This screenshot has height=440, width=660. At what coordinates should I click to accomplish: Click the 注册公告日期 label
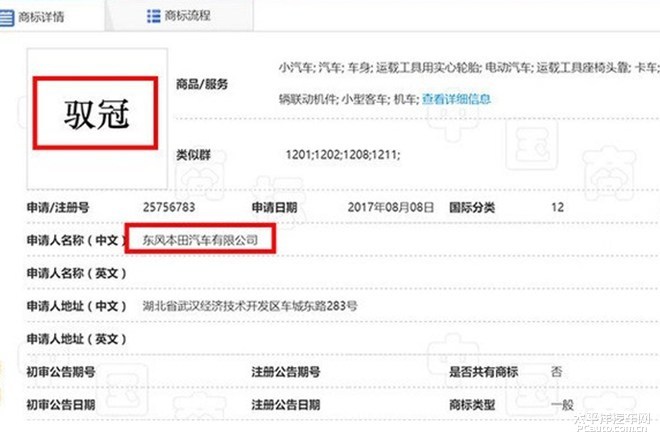pos(286,405)
